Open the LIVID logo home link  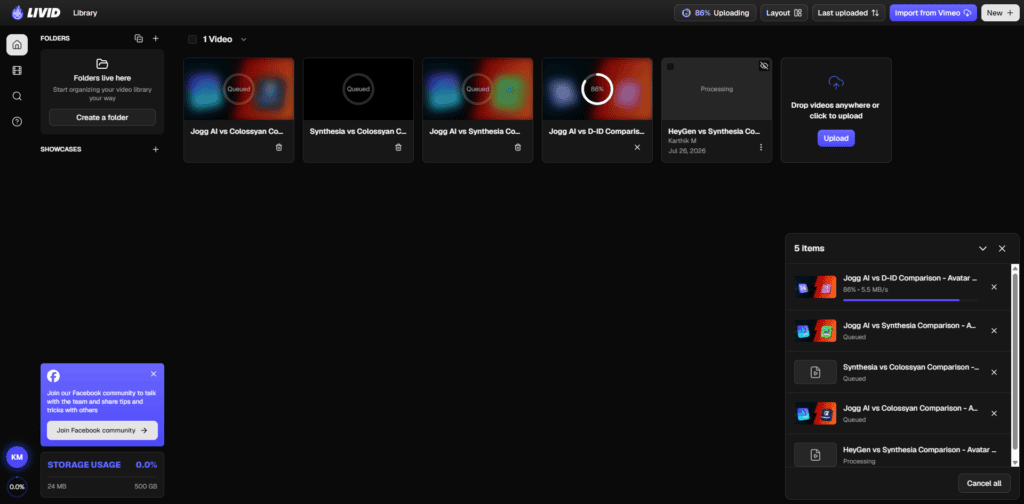click(36, 12)
